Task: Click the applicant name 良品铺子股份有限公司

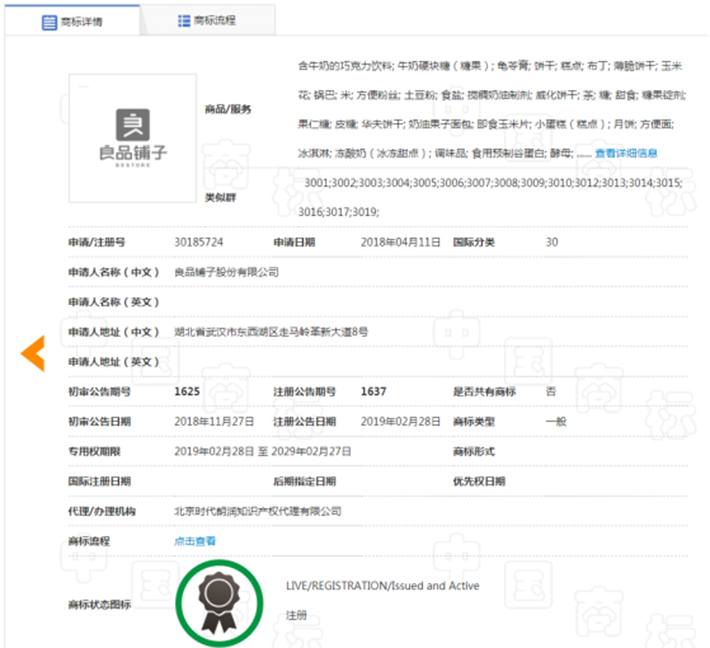Action: (225, 272)
